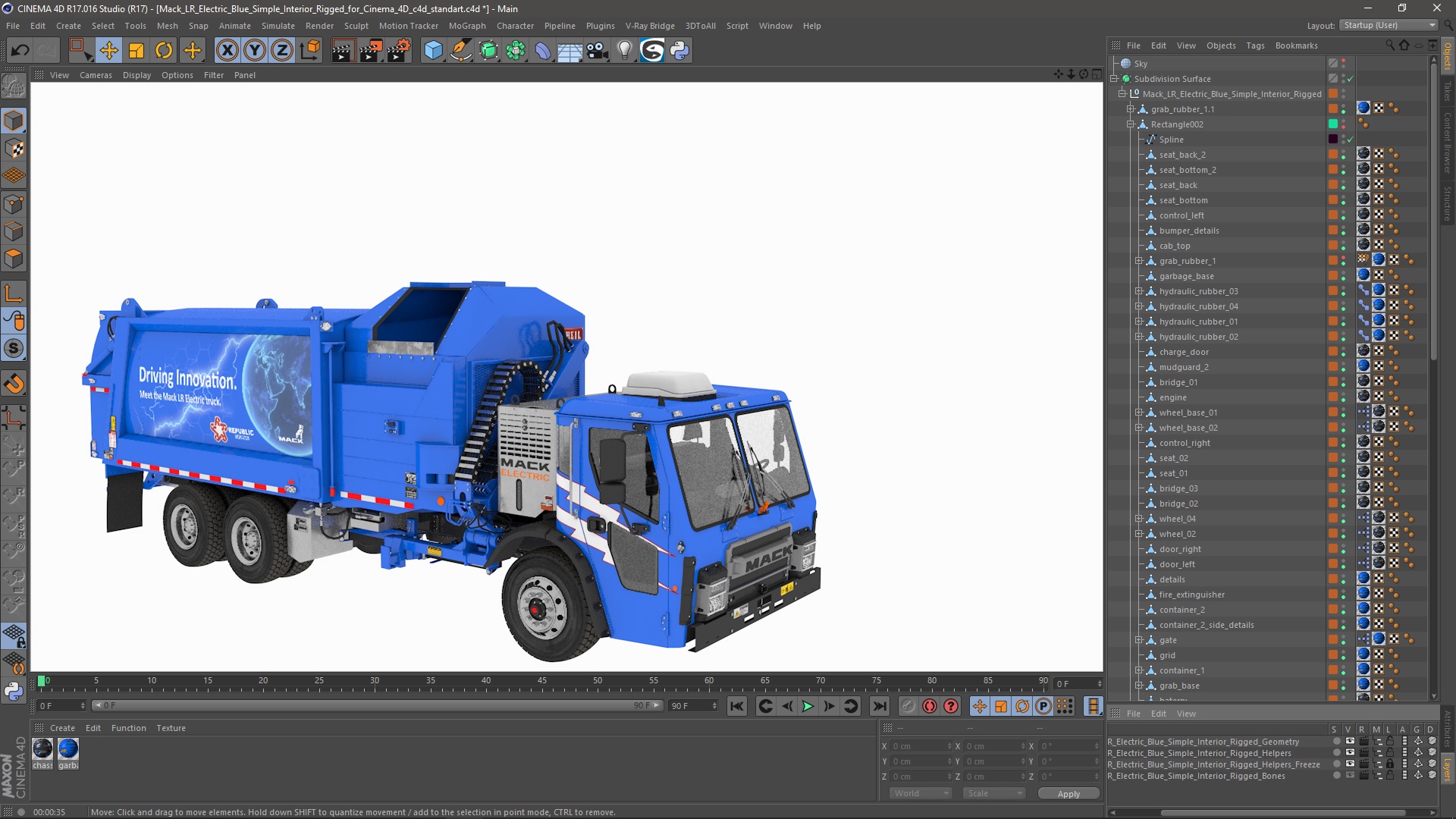Toggle visibility dots for engine object
Screen dimensions: 1456x819
pos(1344,397)
